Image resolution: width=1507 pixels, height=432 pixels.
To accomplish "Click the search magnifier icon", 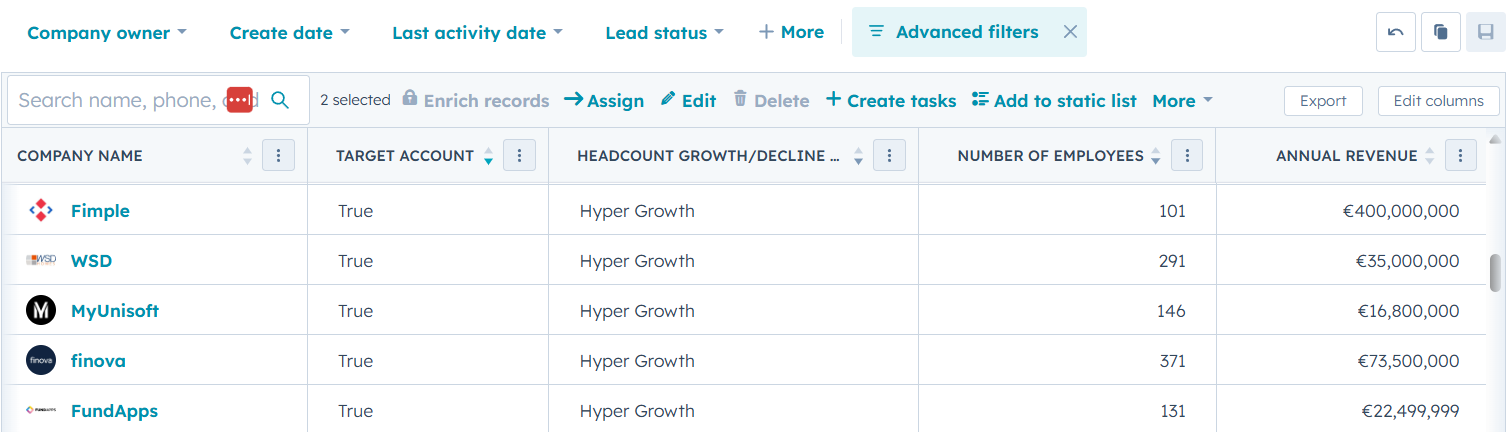I will (280, 100).
